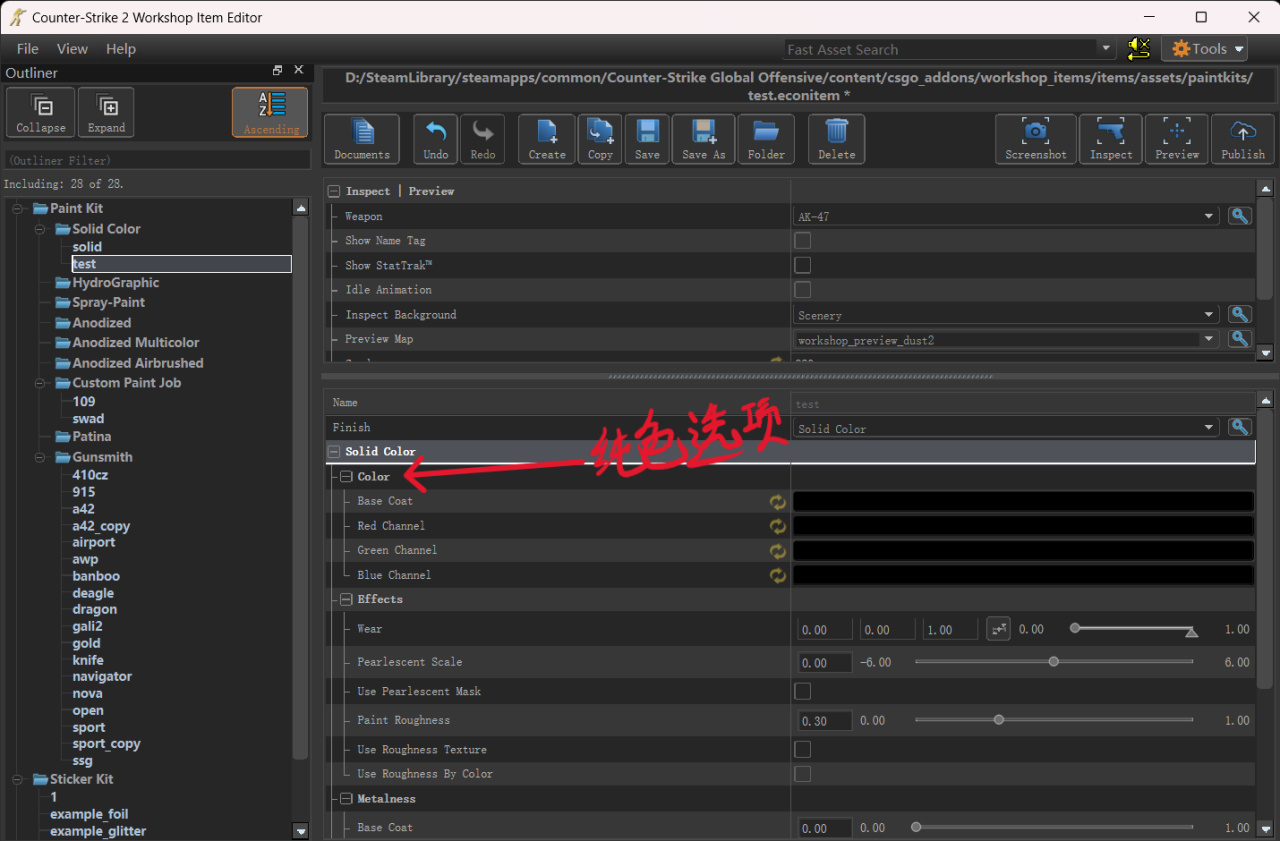Collapse the Effects property group

point(346,600)
